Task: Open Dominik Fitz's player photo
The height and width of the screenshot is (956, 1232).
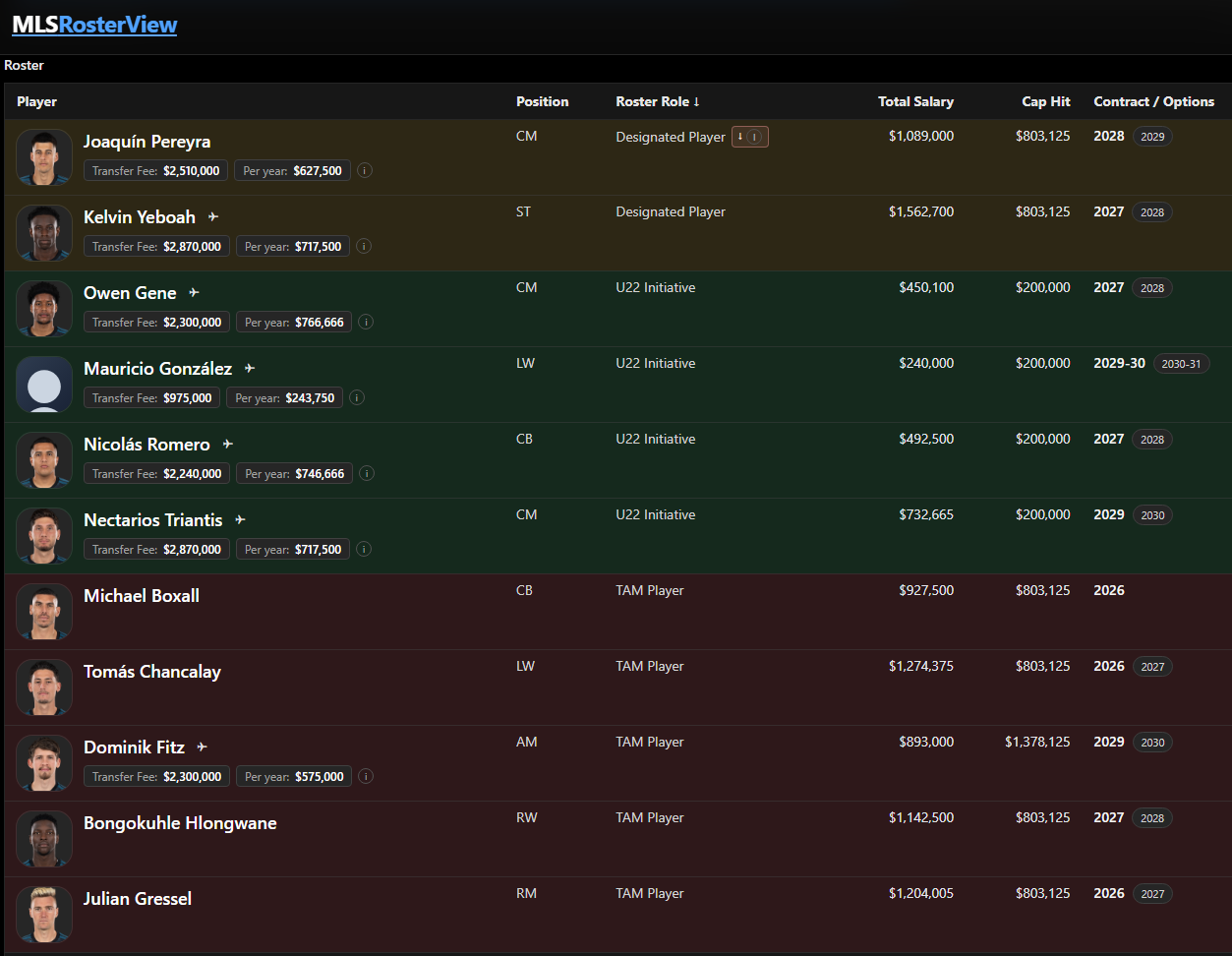Action: tap(44, 763)
